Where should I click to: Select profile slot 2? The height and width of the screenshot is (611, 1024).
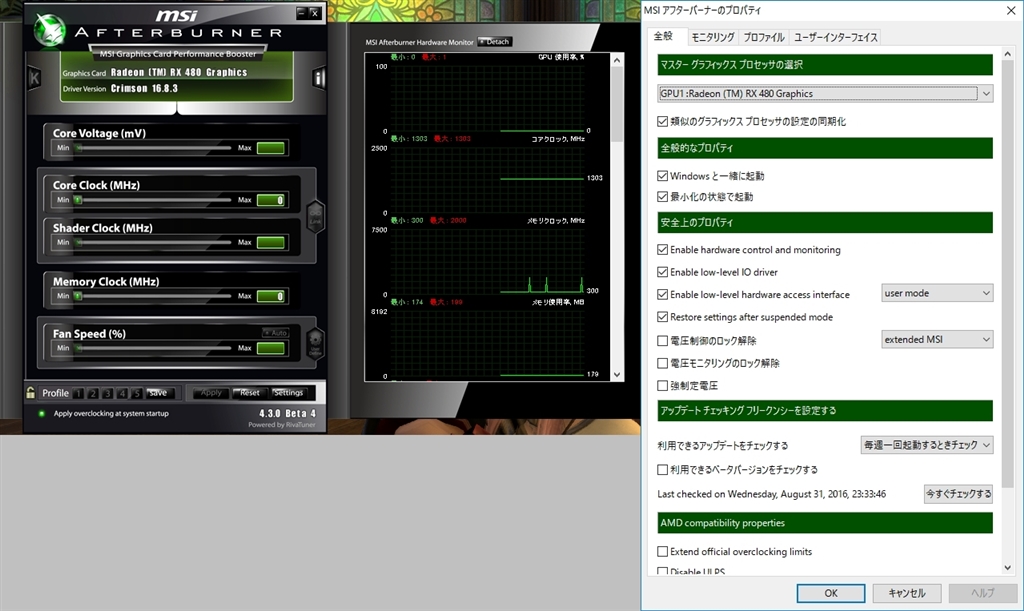coord(93,393)
